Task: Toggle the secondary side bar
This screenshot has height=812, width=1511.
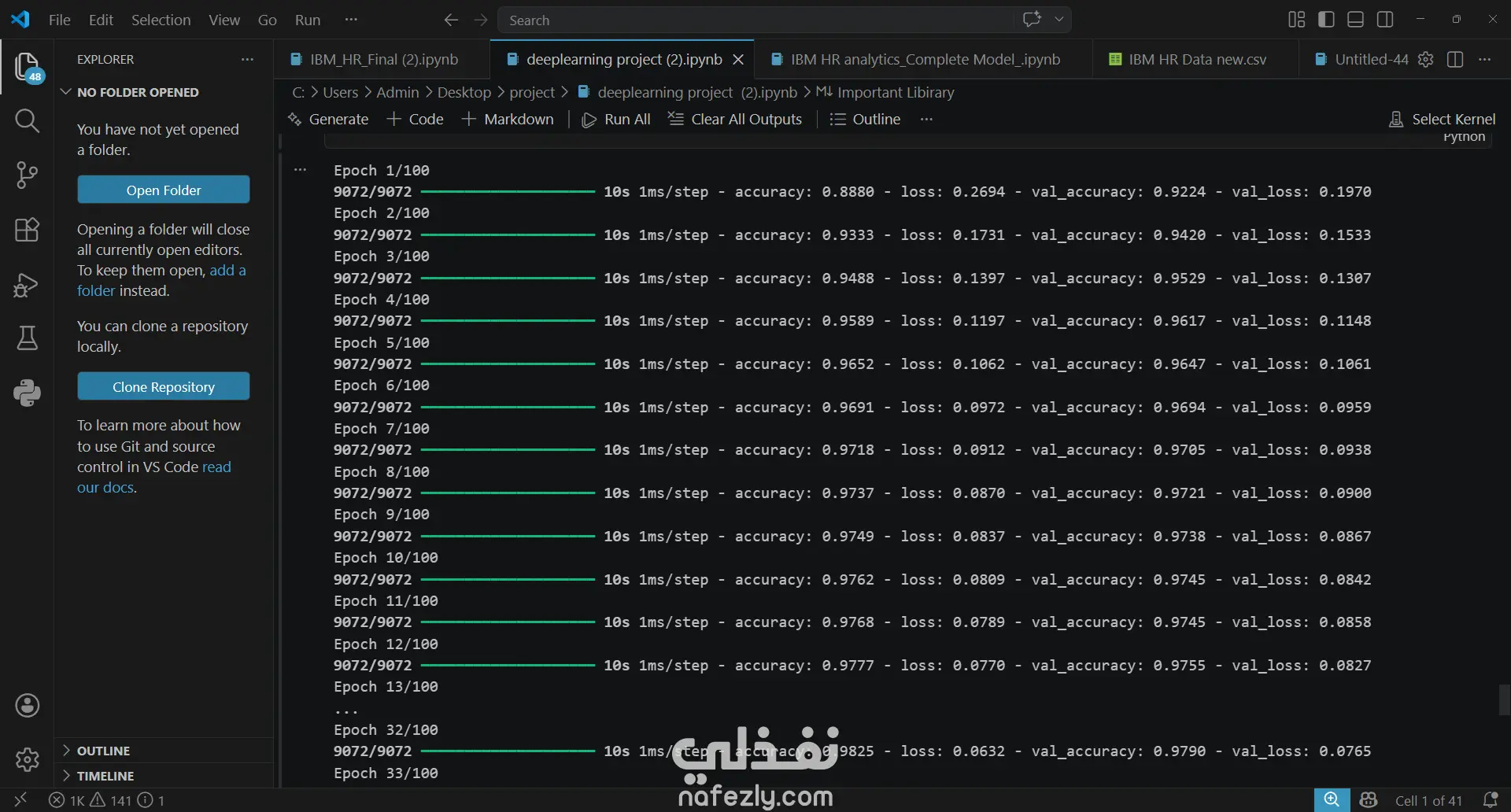Action: pos(1386,20)
